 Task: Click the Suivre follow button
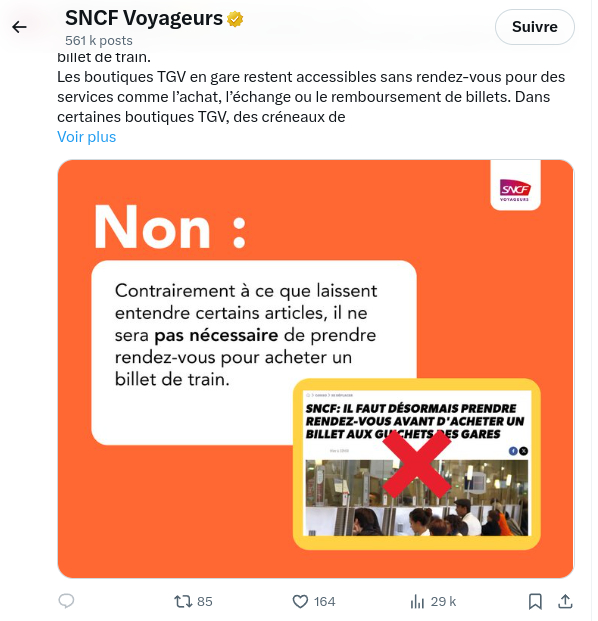tap(534, 27)
